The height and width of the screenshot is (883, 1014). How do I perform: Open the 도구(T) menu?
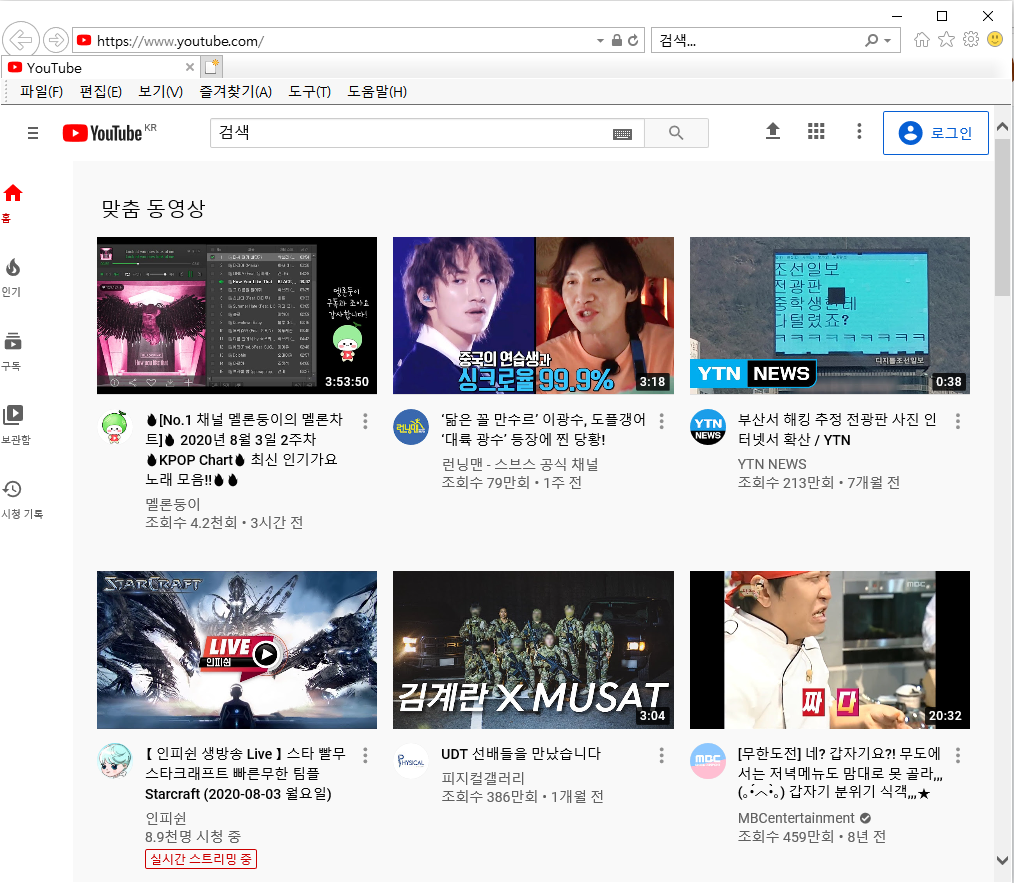pyautogui.click(x=309, y=92)
